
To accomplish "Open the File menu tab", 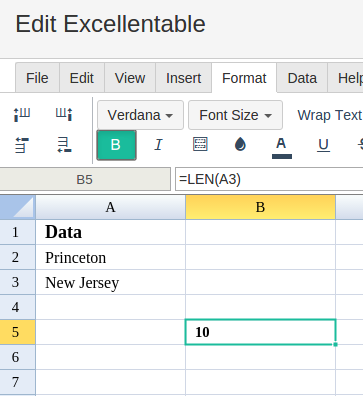I will click(x=37, y=78).
